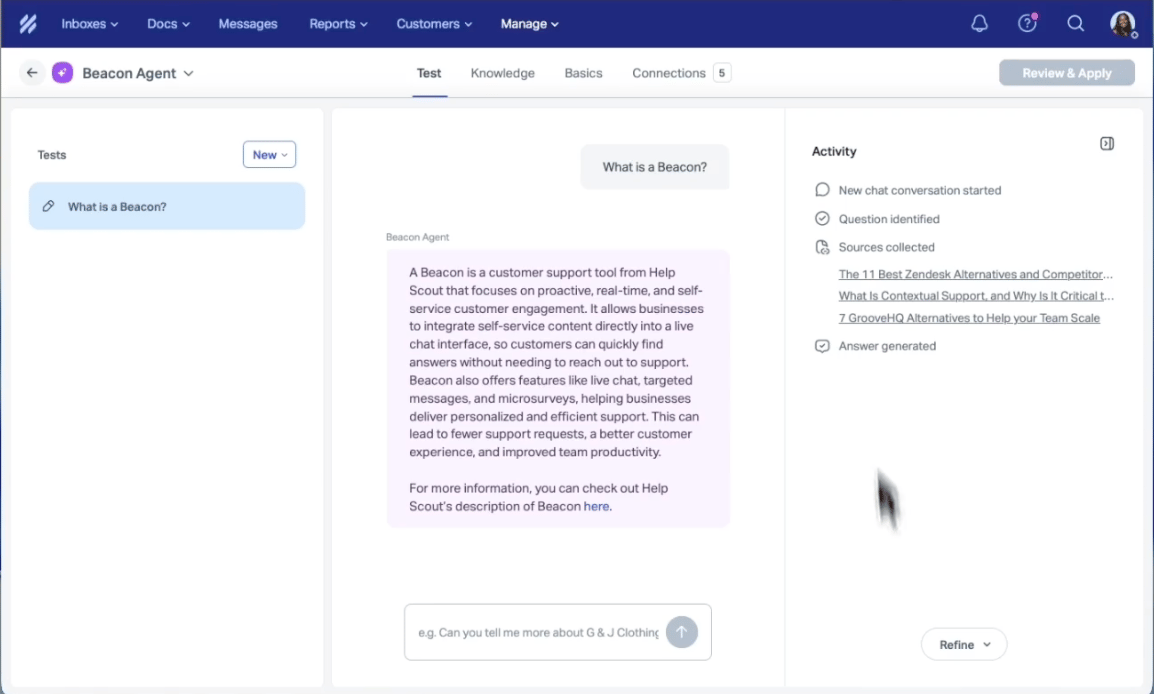
Task: Open the Reports dropdown menu
Action: [338, 24]
